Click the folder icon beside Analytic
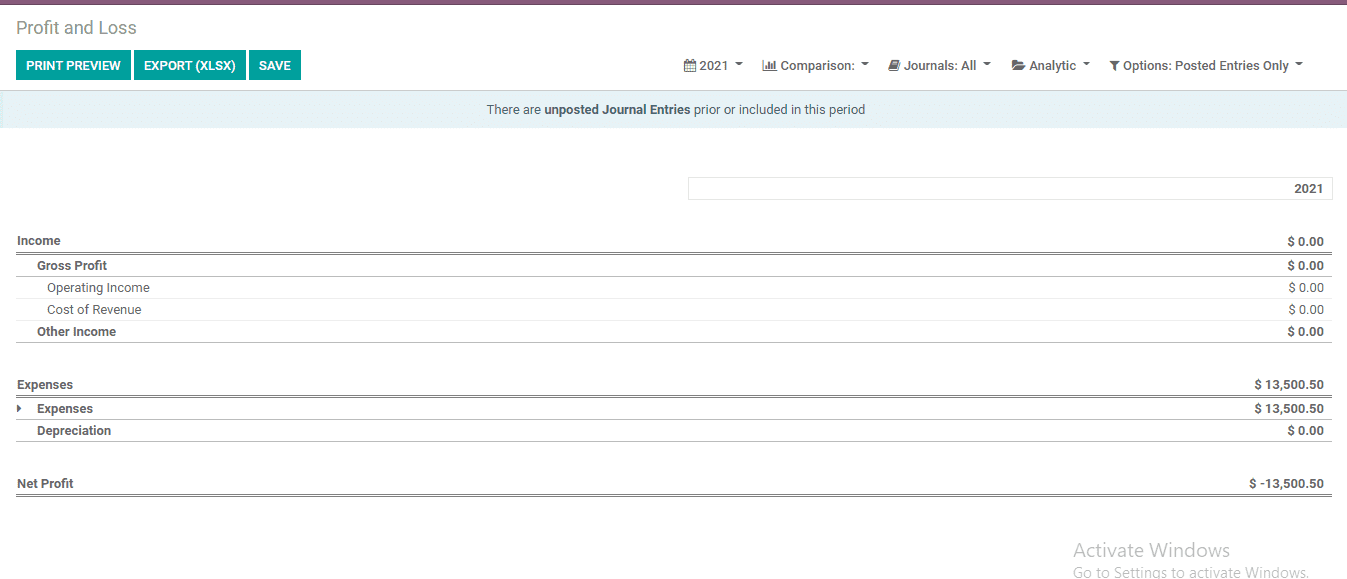1347x579 pixels. click(x=1019, y=65)
